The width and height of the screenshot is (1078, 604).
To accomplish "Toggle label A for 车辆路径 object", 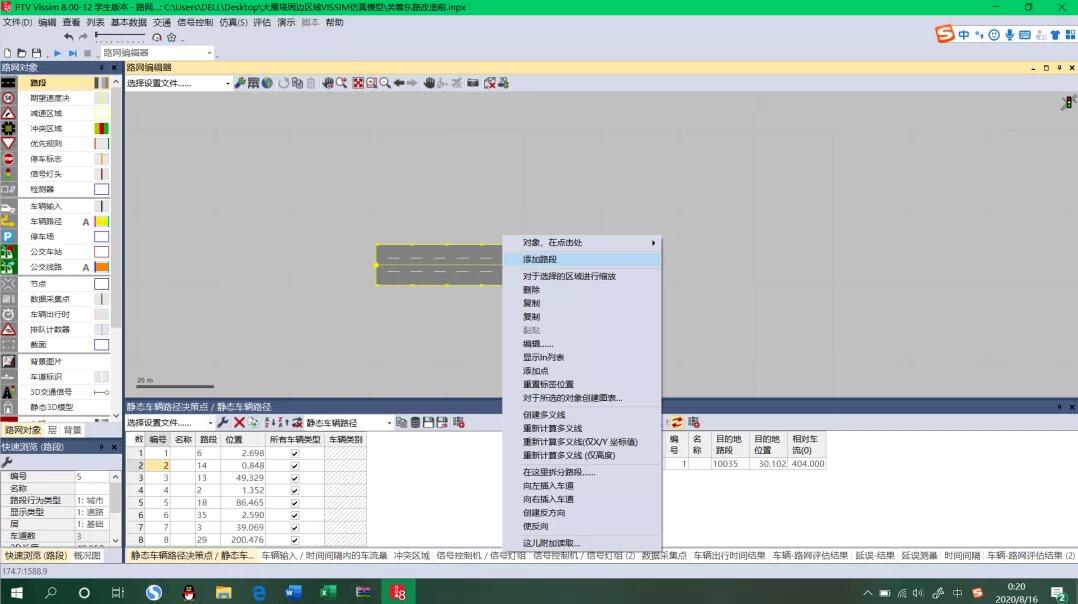I will (x=86, y=221).
